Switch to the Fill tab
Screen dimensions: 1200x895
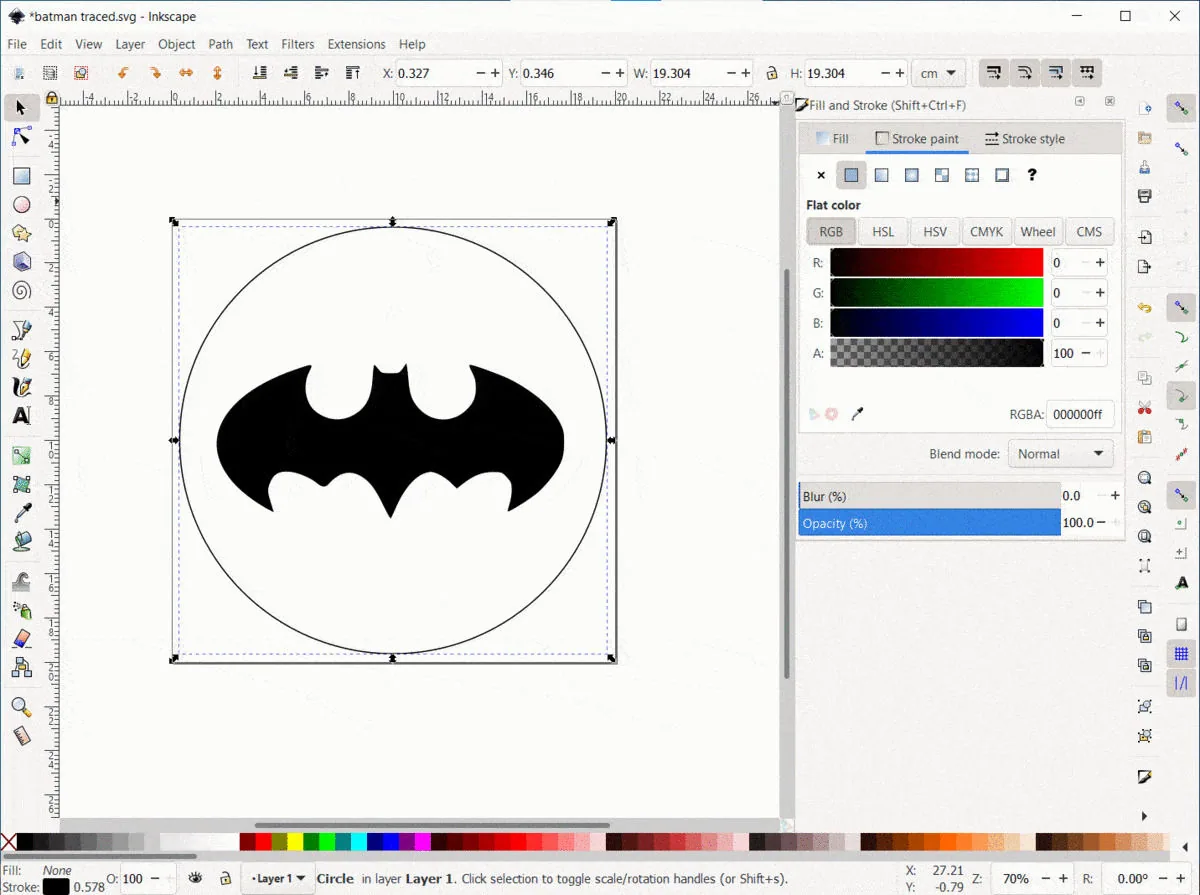pos(832,139)
